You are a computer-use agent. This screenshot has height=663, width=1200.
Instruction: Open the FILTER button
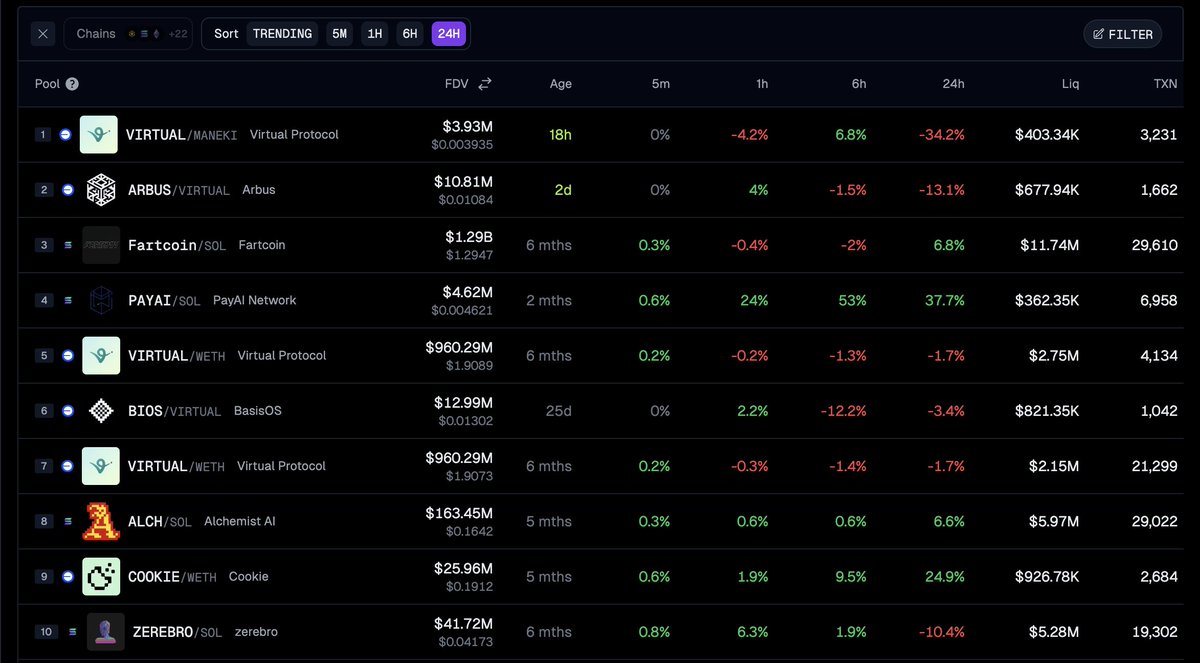coord(1123,34)
